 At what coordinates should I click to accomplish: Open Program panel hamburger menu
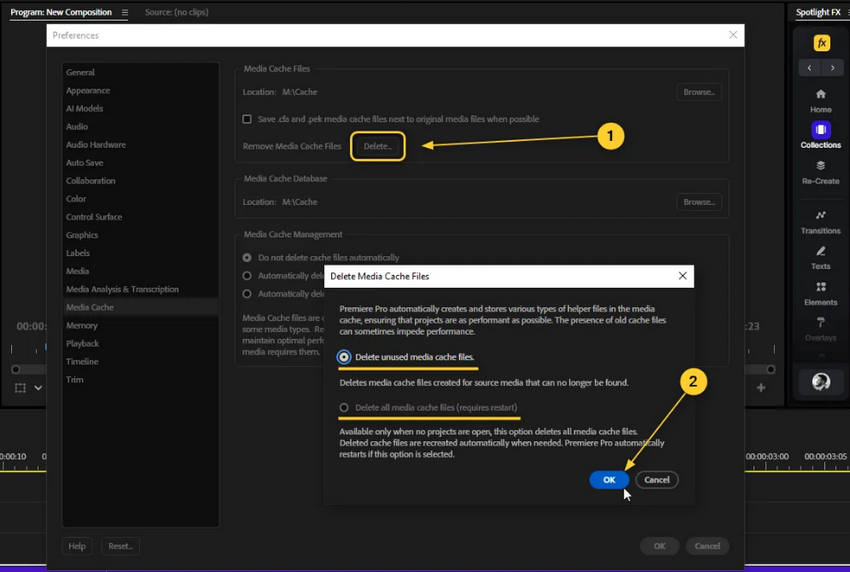[x=125, y=12]
